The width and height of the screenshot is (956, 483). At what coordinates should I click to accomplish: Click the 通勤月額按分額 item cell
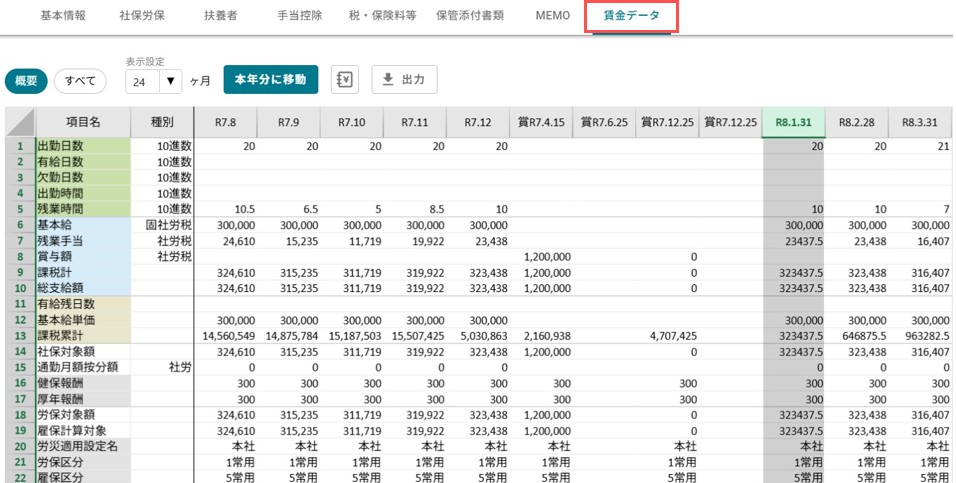click(x=83, y=368)
